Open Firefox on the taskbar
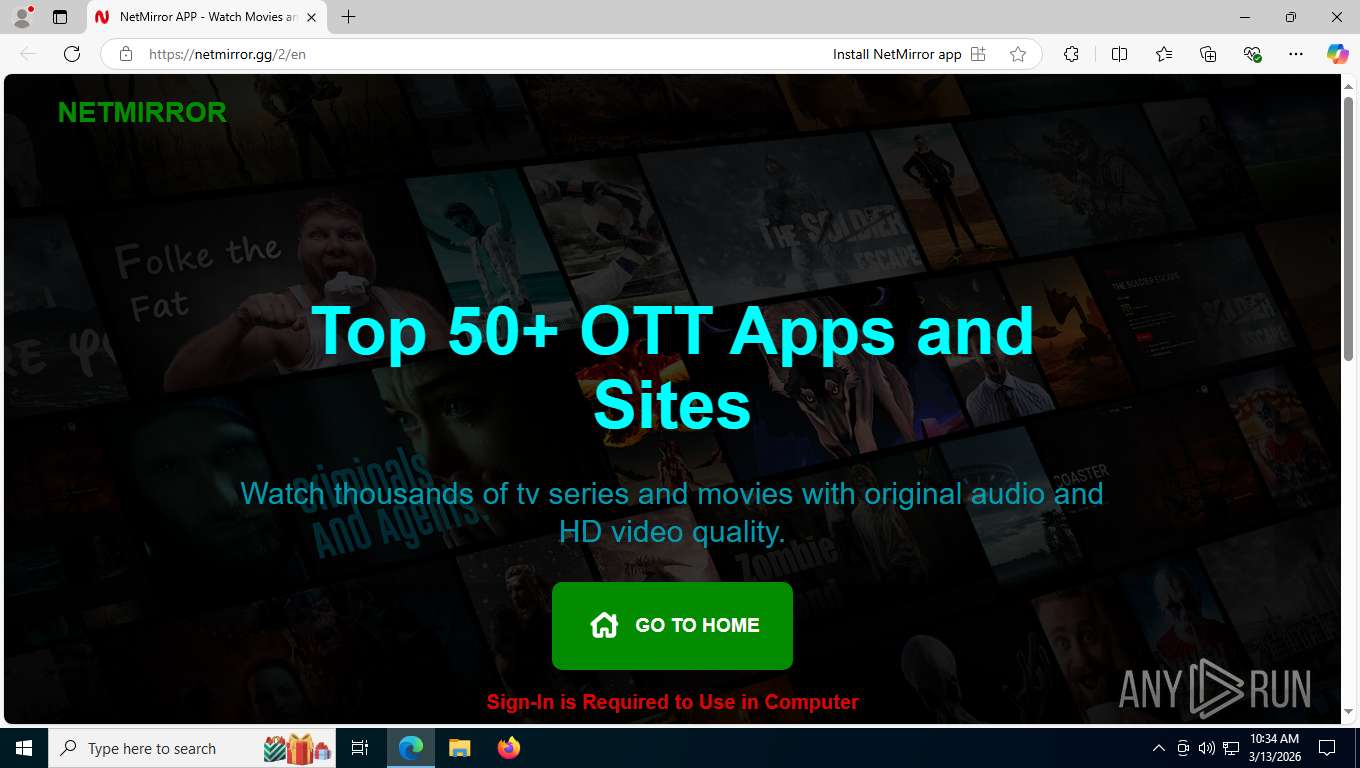1360x768 pixels. pos(508,748)
